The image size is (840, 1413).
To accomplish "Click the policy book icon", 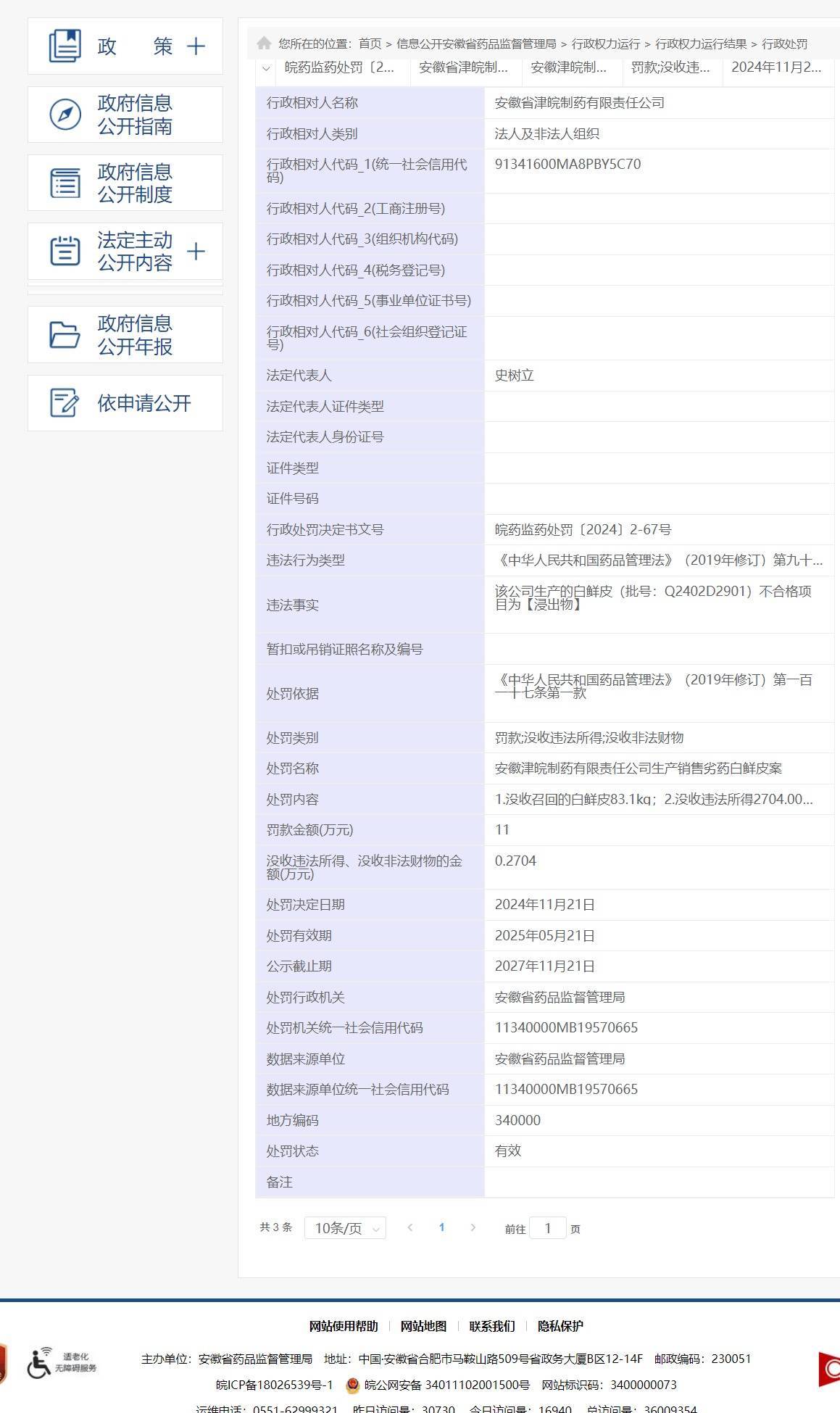I will click(x=65, y=46).
